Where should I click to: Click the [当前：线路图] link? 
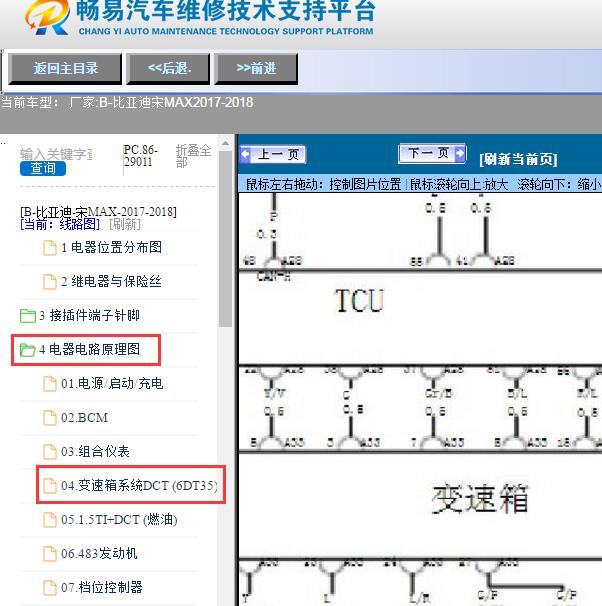60,224
